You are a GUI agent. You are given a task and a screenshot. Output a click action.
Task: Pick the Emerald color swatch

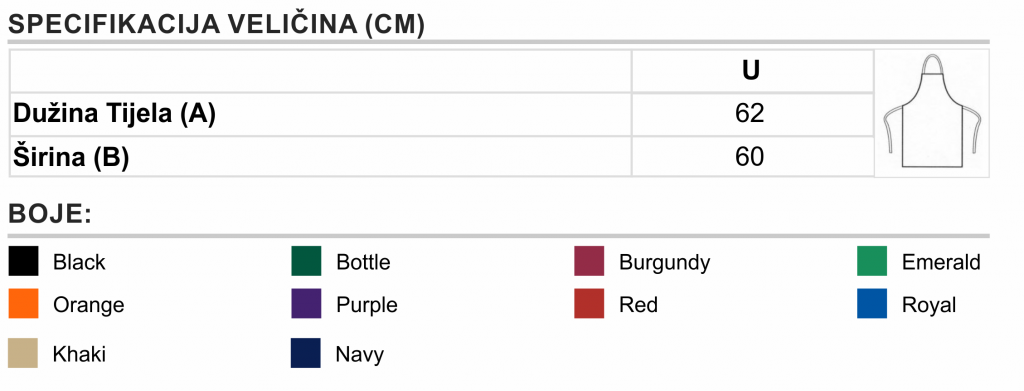click(872, 261)
